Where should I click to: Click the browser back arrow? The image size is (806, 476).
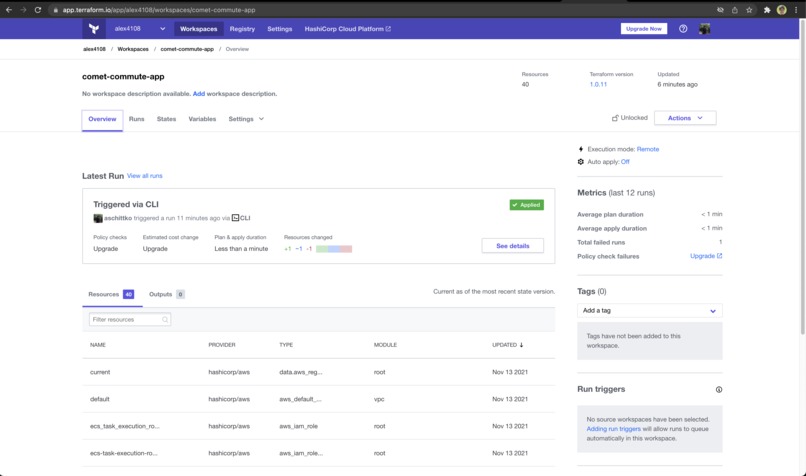coord(9,10)
